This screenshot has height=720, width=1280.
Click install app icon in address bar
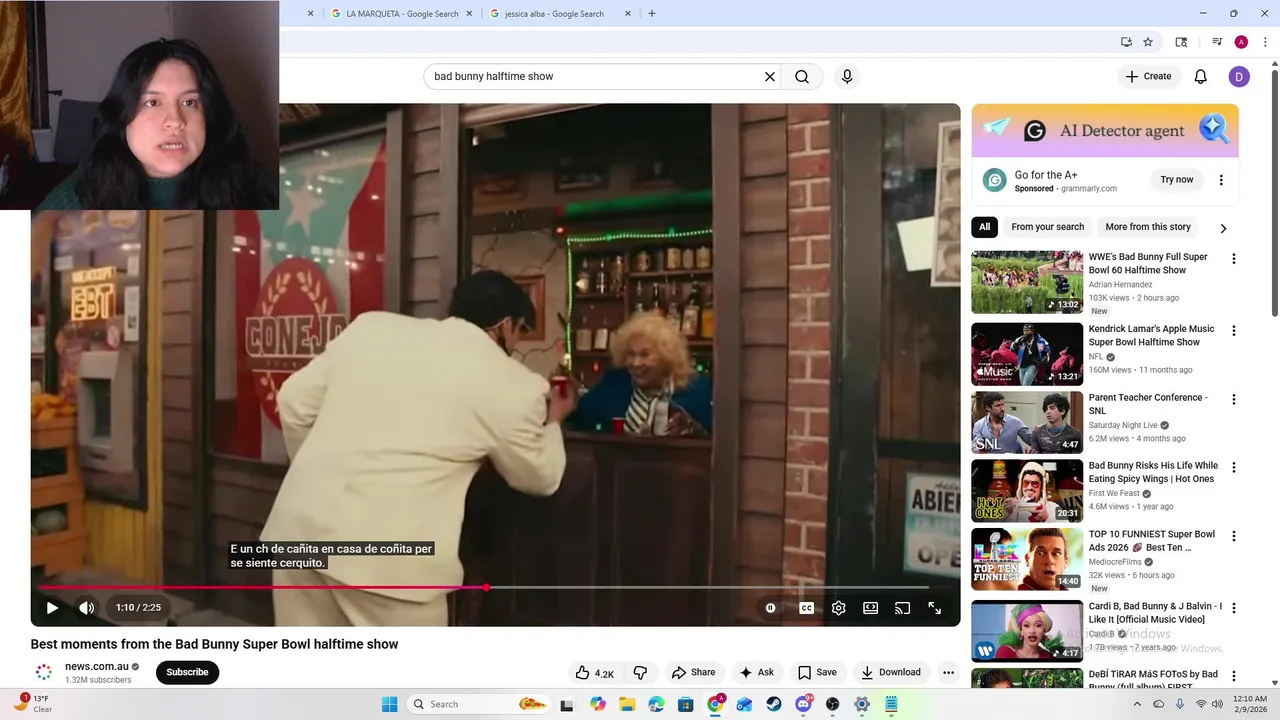(x=1126, y=42)
